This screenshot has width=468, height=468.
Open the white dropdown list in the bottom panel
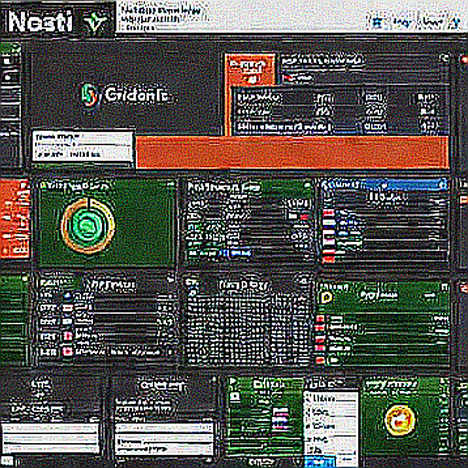point(331,427)
